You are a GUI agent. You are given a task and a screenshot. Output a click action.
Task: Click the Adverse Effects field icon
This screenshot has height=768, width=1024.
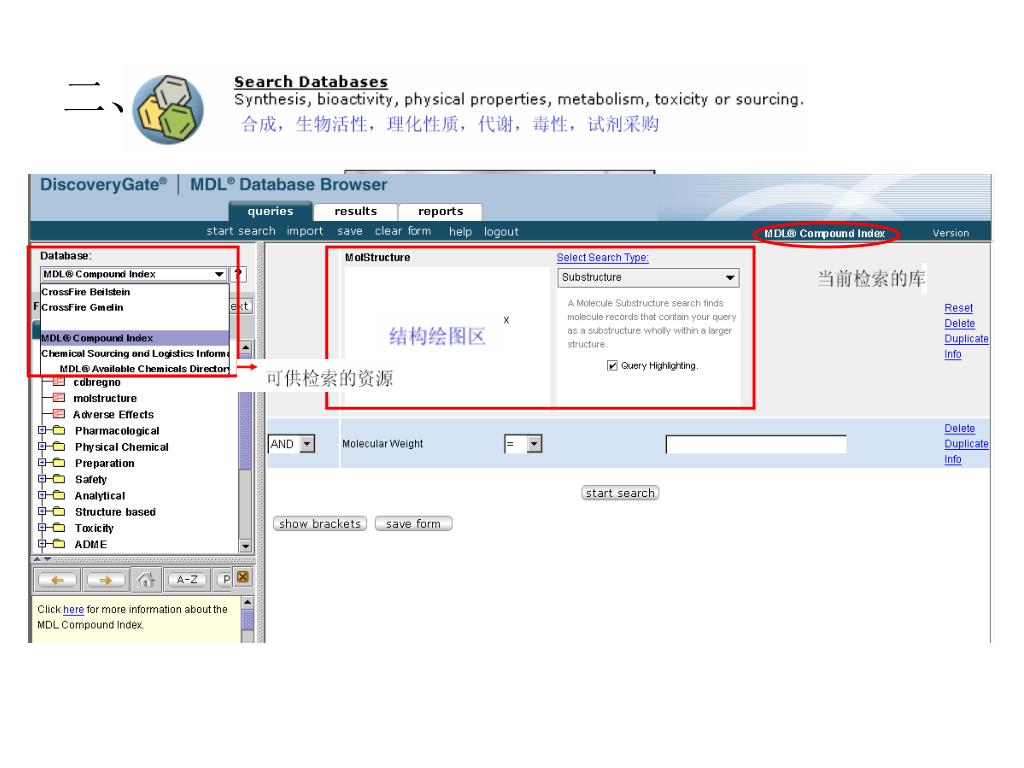[x=59, y=414]
